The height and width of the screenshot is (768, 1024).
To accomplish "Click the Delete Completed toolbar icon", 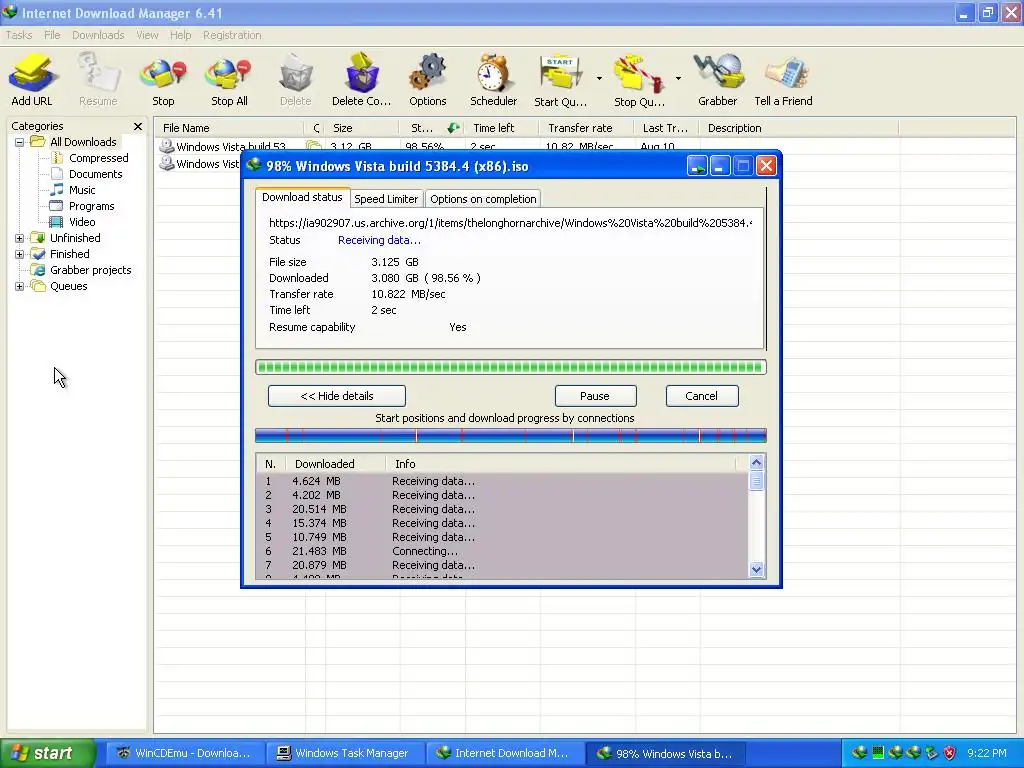I will [x=361, y=80].
